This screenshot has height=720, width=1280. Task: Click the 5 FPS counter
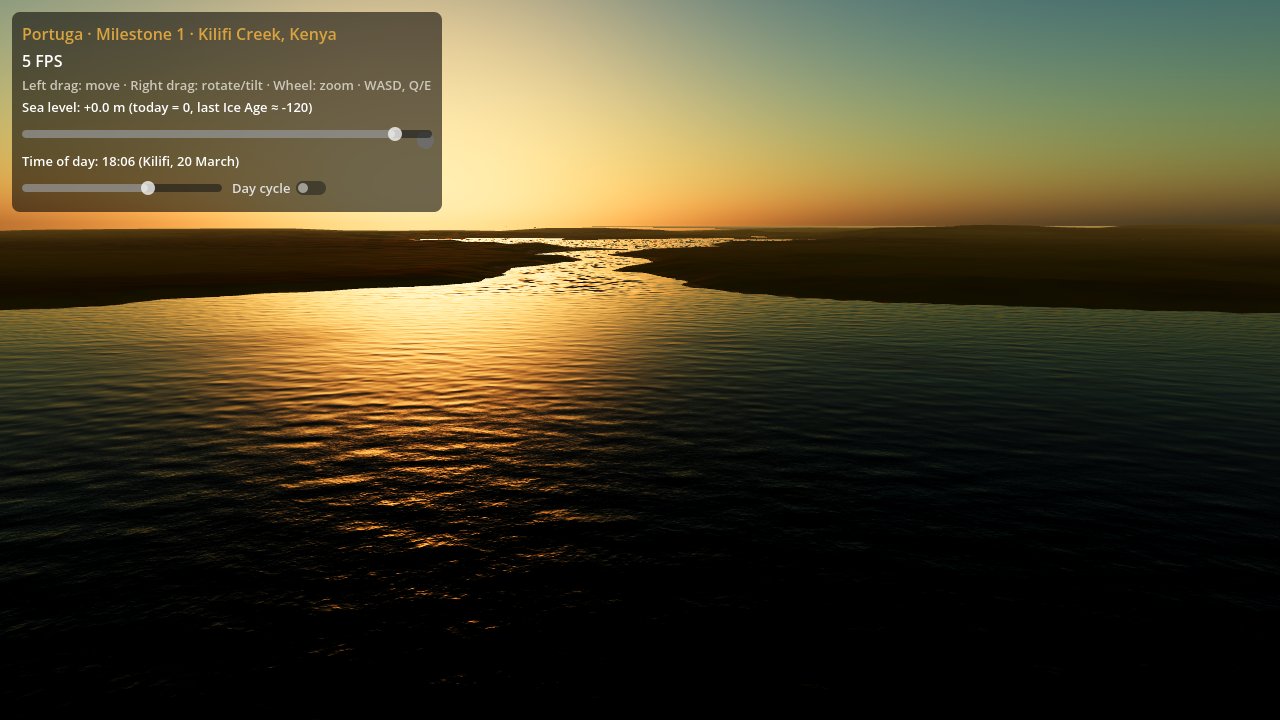point(42,61)
